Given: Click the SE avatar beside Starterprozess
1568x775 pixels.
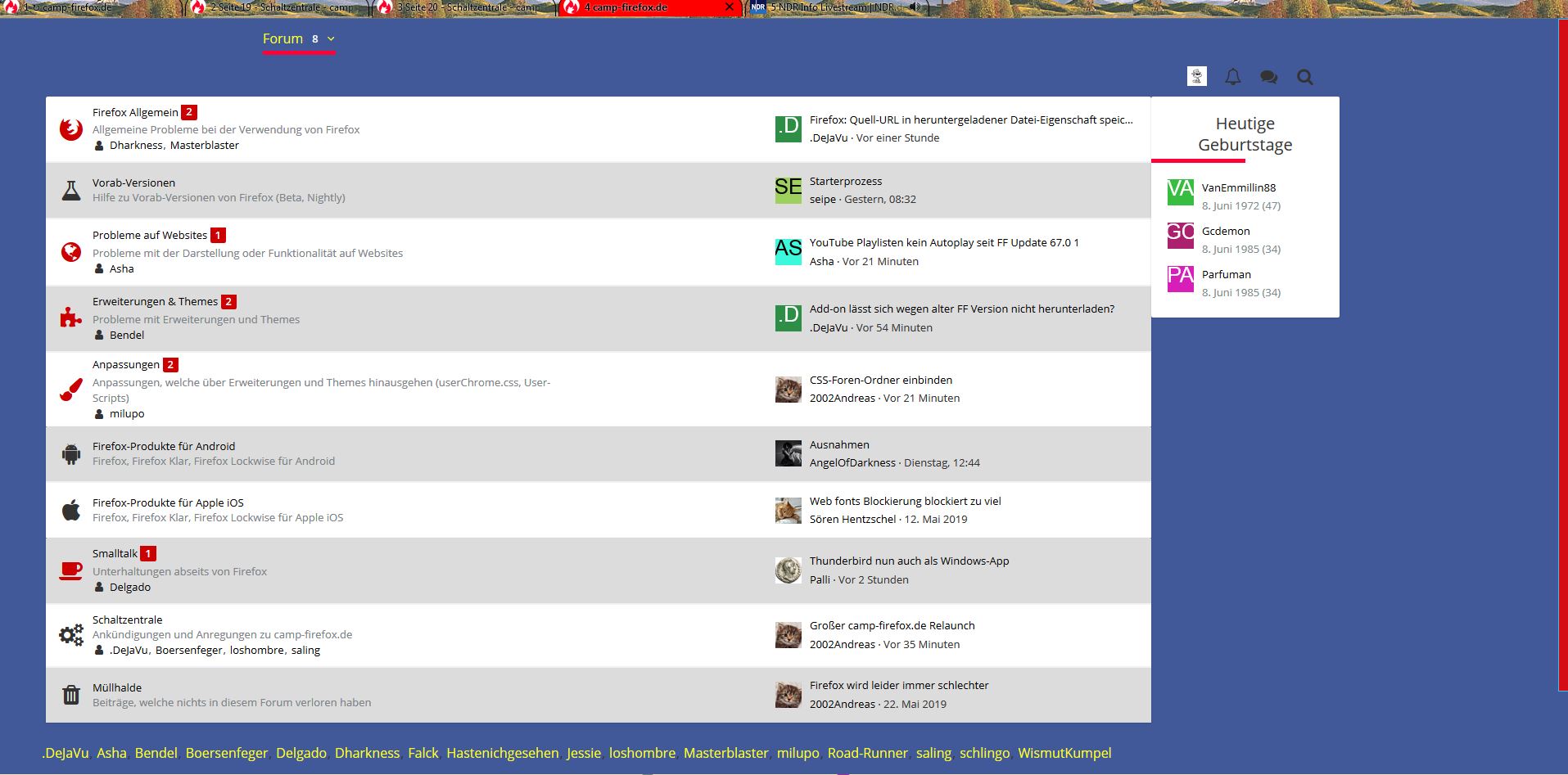Looking at the screenshot, I should click(x=789, y=190).
